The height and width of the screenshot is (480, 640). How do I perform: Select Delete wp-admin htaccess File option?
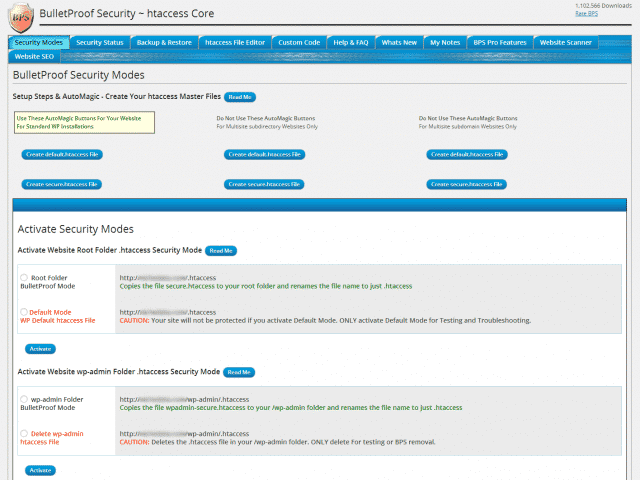24,433
